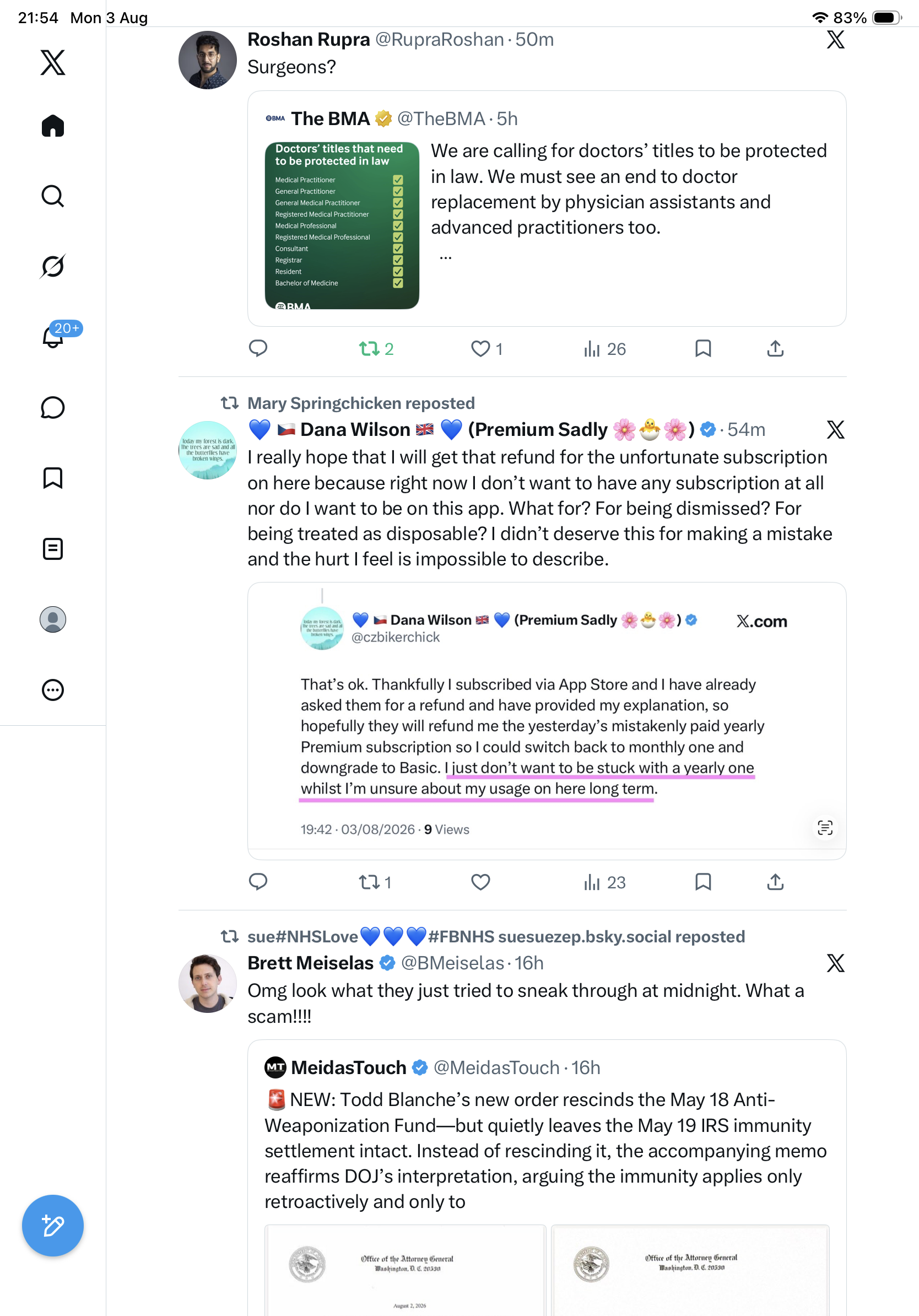Image resolution: width=919 pixels, height=1316 pixels.
Task: Open Search from the sidebar
Action: (x=53, y=196)
